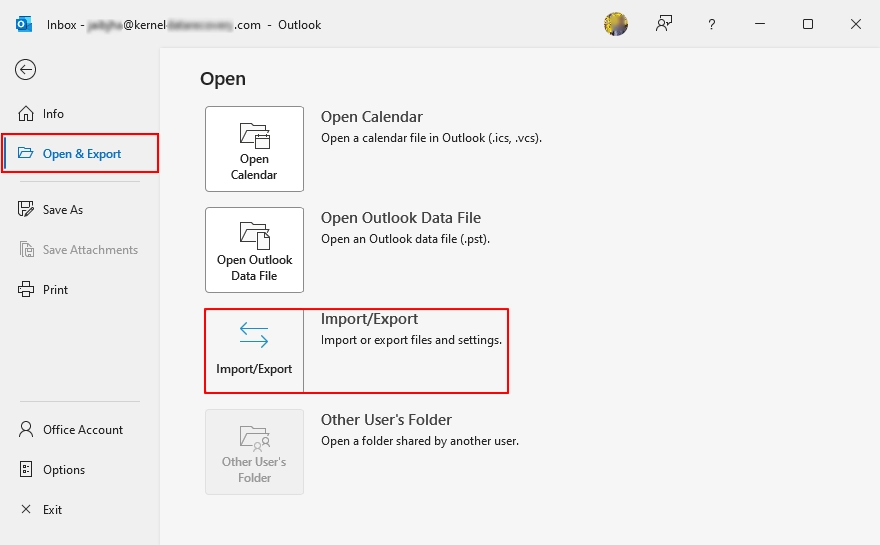The width and height of the screenshot is (880, 545).
Task: Click the Other User's Folder tile
Action: coord(254,452)
